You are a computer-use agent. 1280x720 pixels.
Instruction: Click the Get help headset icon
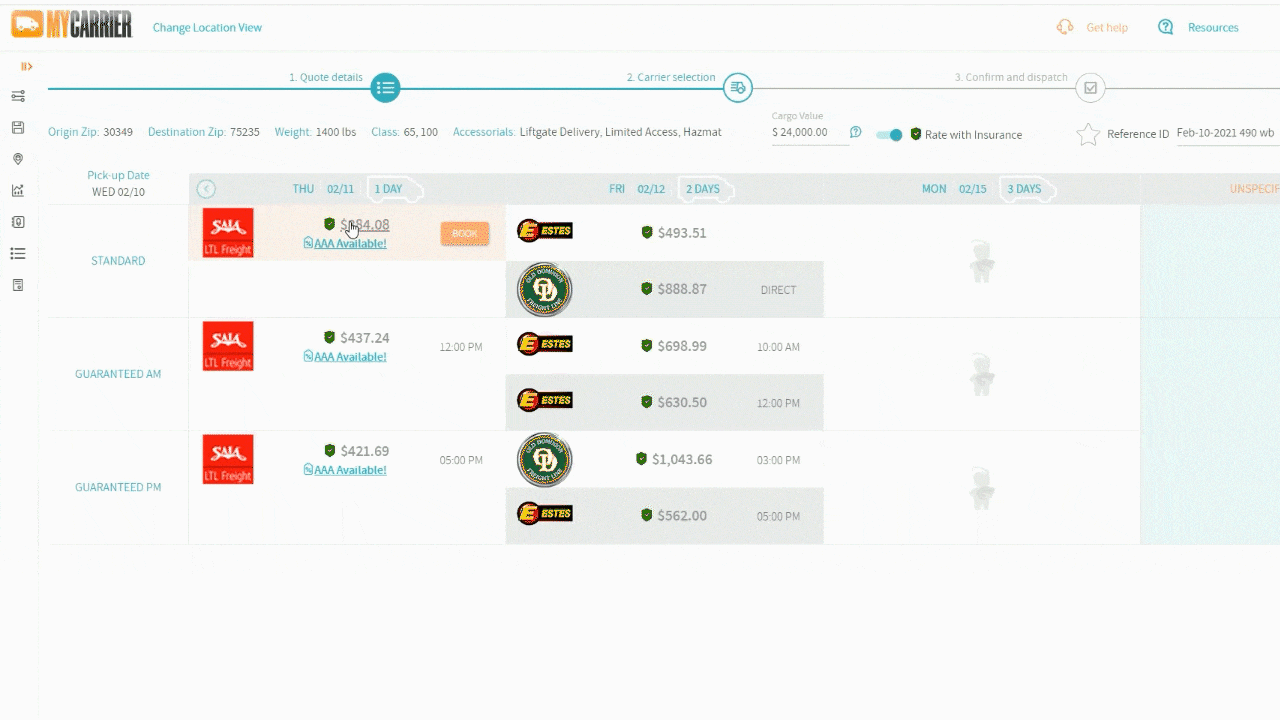pyautogui.click(x=1065, y=27)
